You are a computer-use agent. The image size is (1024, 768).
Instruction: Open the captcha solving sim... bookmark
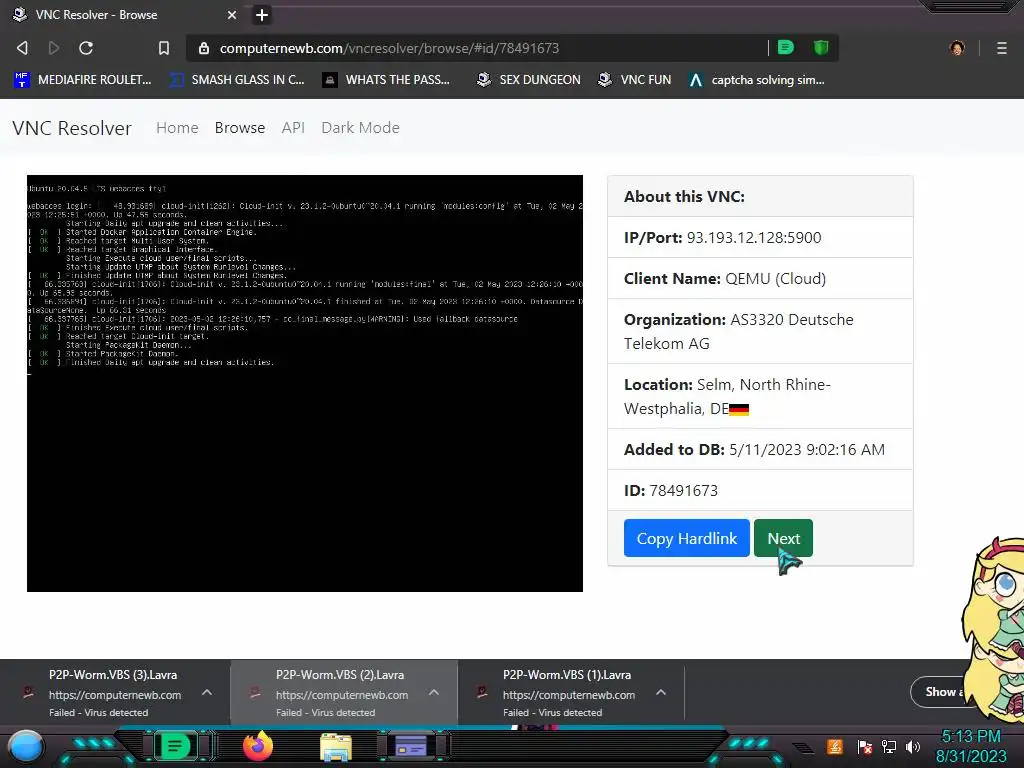pyautogui.click(x=757, y=80)
